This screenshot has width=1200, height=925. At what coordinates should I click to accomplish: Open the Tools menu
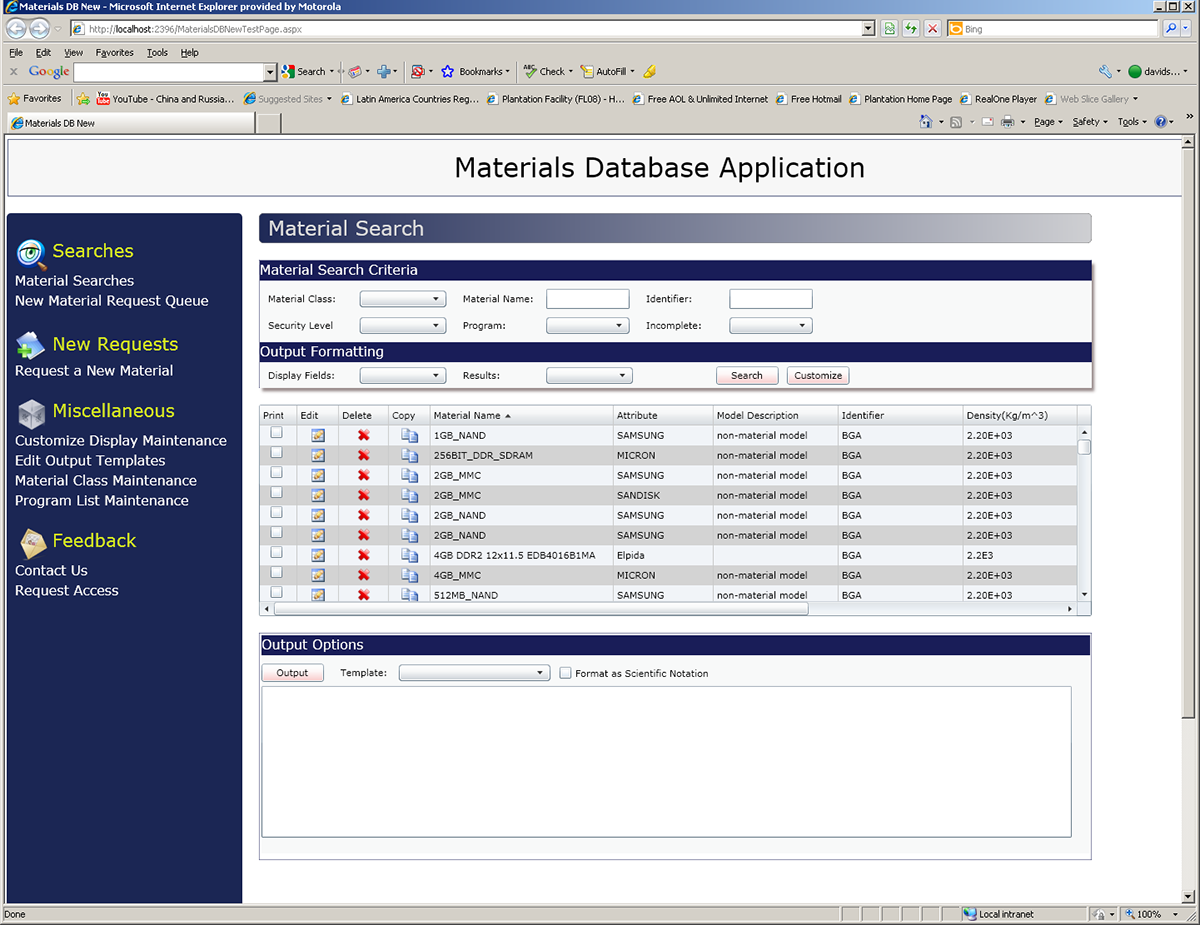coord(157,52)
